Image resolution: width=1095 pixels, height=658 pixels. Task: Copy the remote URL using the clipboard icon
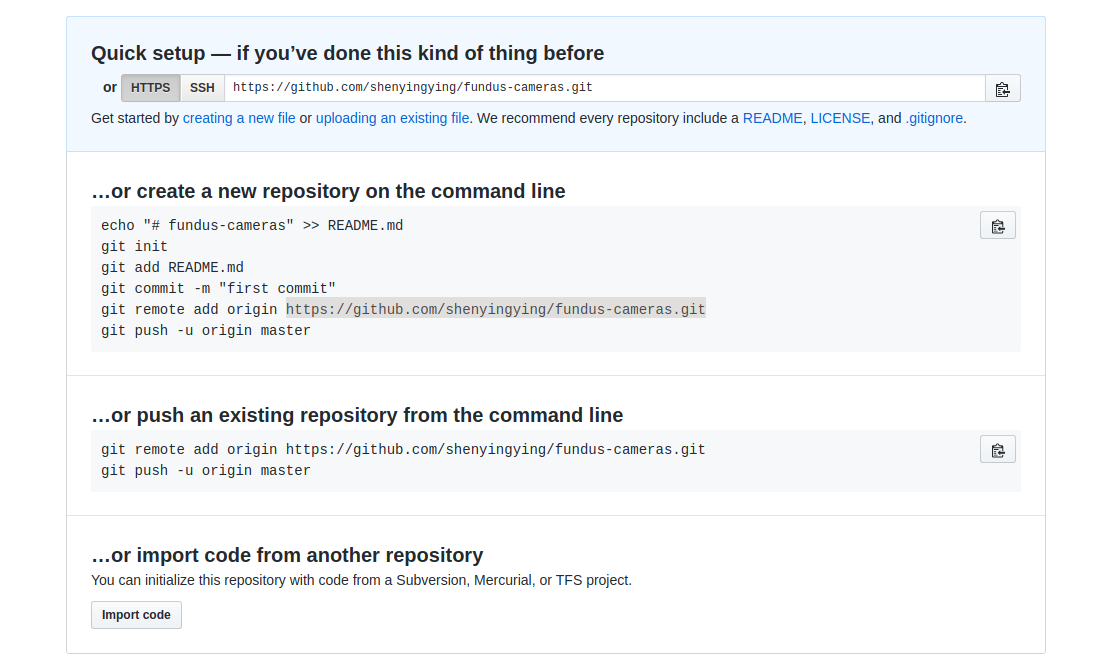[x=1003, y=88]
